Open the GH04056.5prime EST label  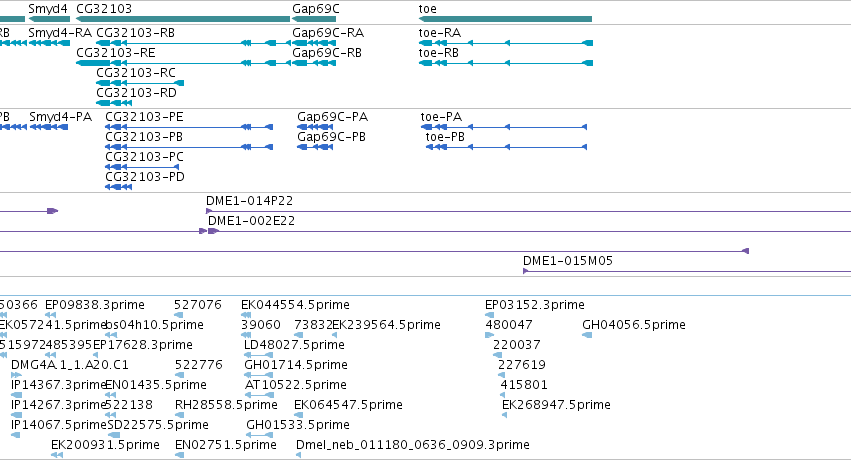click(633, 325)
